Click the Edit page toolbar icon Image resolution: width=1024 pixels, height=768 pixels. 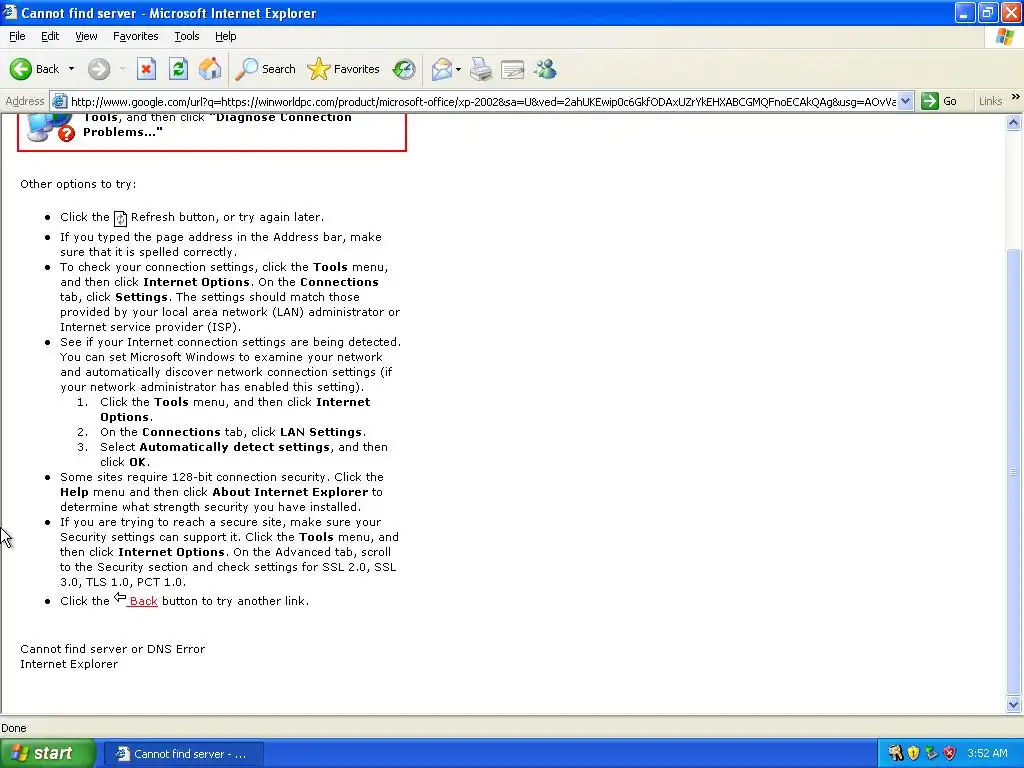point(513,69)
